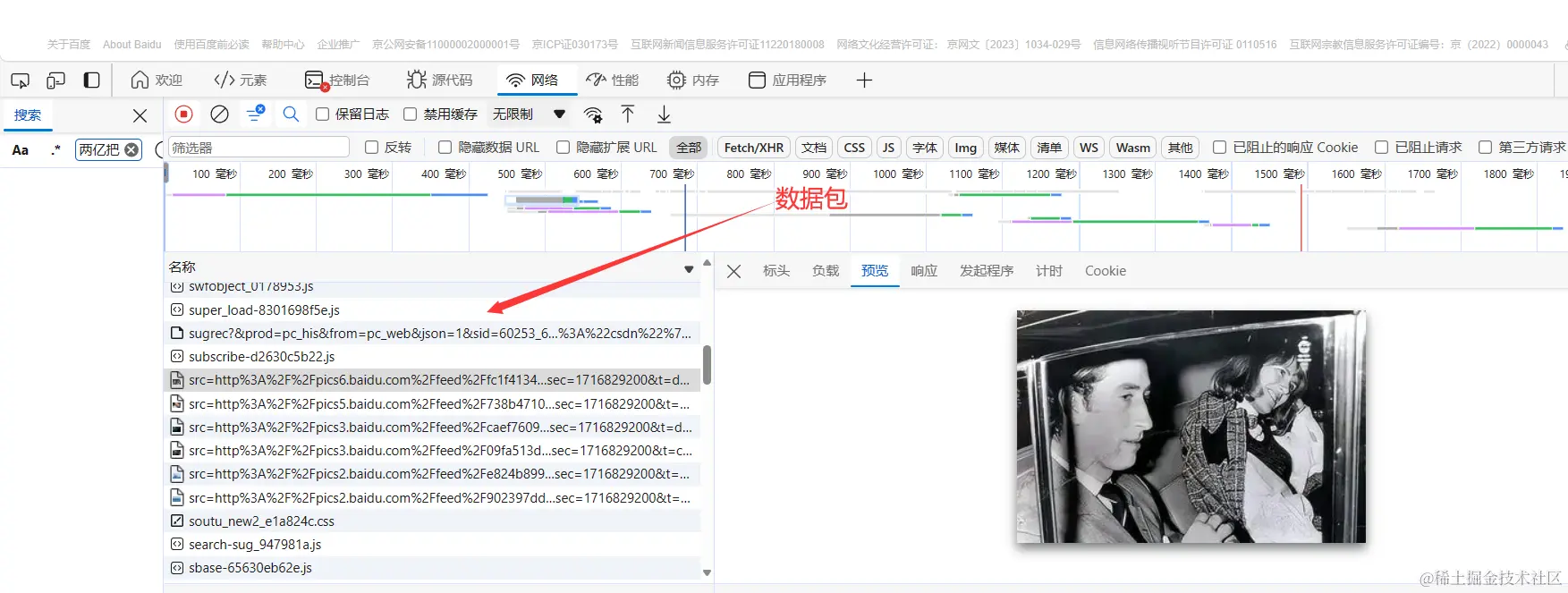
Task: Check the 隐藏数据 URL checkbox
Action: [x=445, y=148]
